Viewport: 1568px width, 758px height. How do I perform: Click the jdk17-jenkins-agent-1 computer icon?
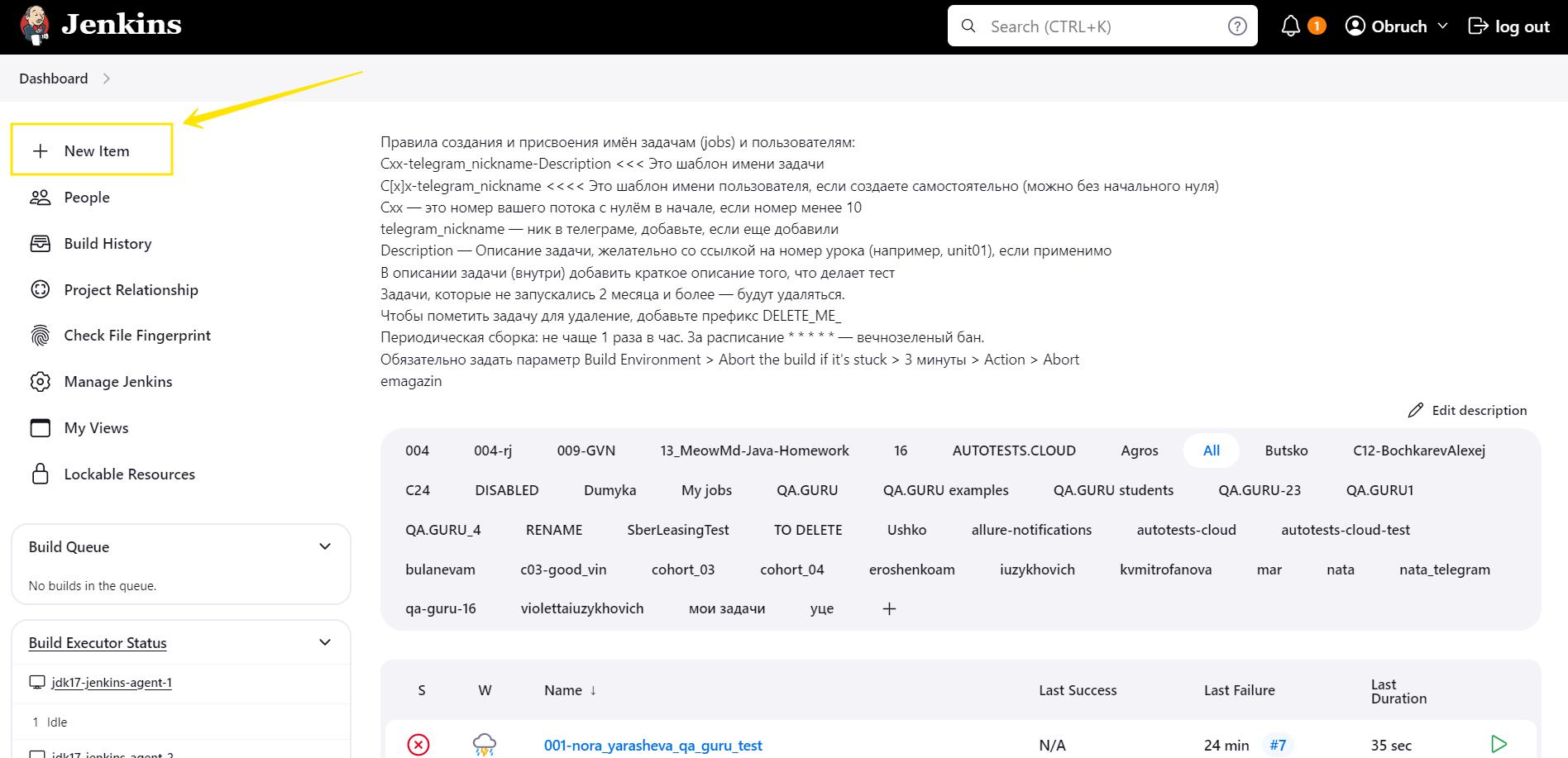point(36,683)
